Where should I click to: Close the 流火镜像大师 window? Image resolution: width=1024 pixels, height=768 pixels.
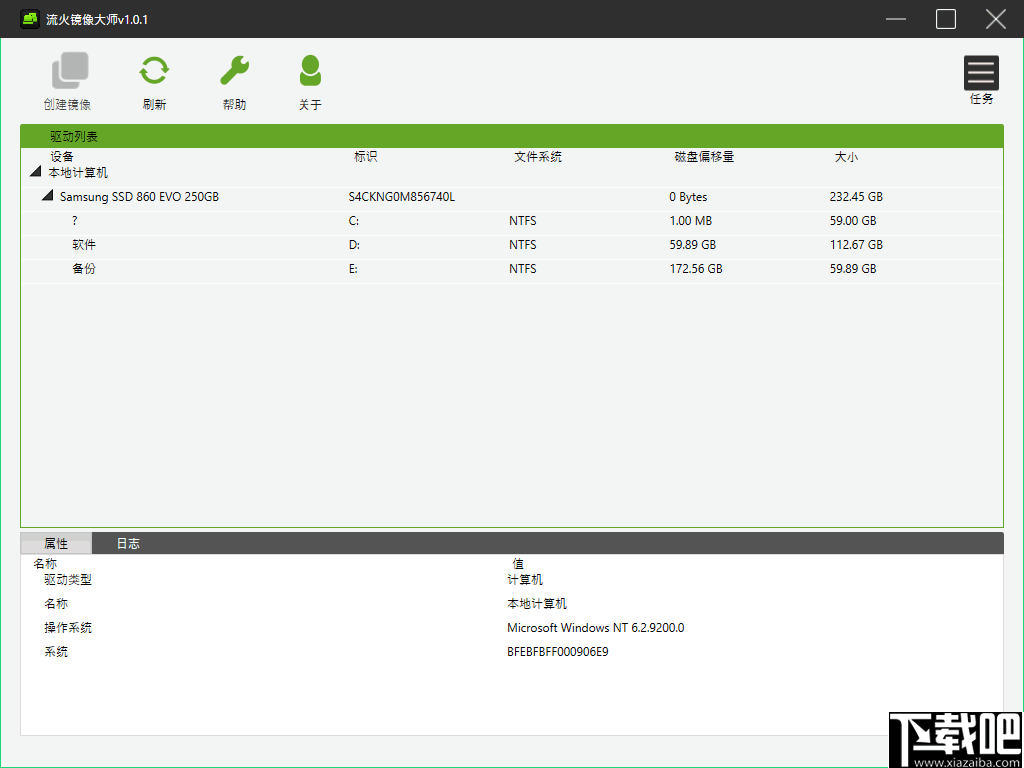click(995, 19)
